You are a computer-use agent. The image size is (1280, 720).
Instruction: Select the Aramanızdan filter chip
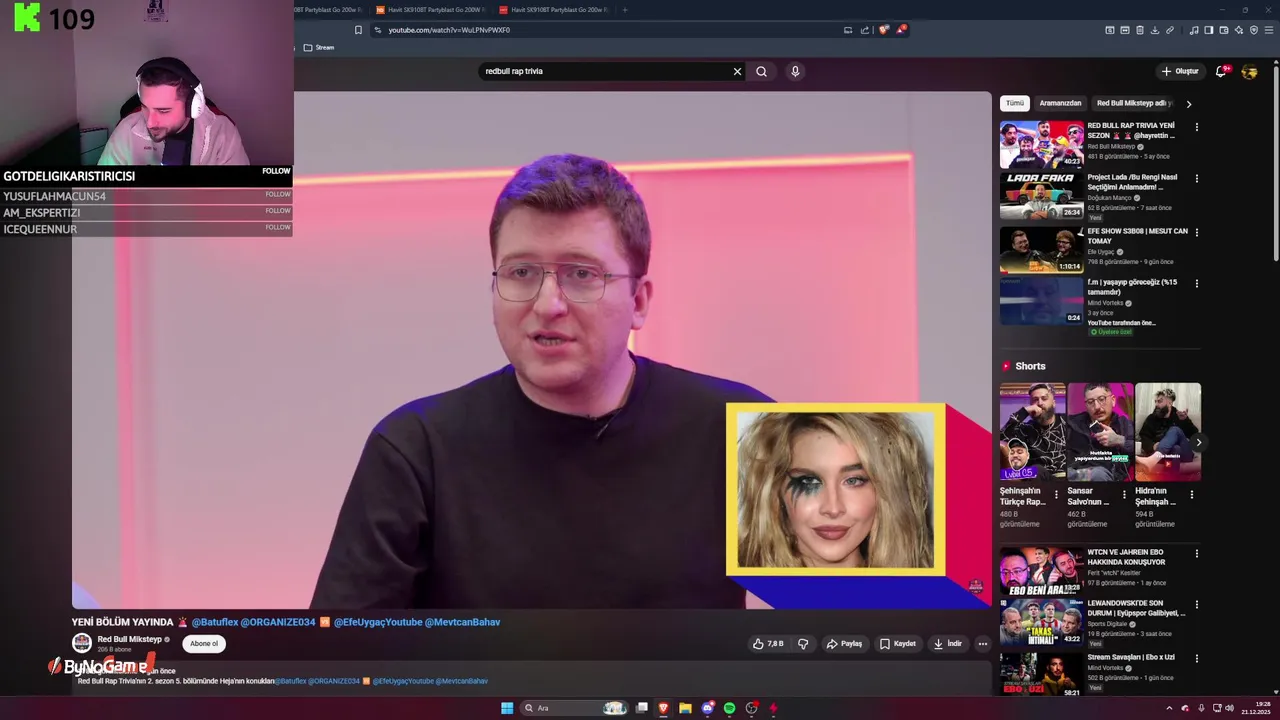[1060, 103]
